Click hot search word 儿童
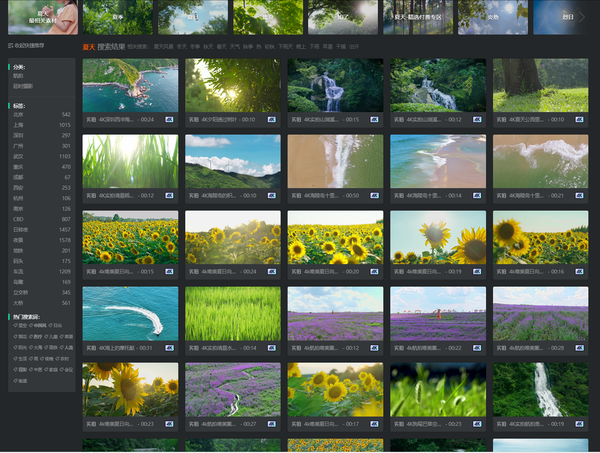The width and height of the screenshot is (600, 453). pos(51,337)
